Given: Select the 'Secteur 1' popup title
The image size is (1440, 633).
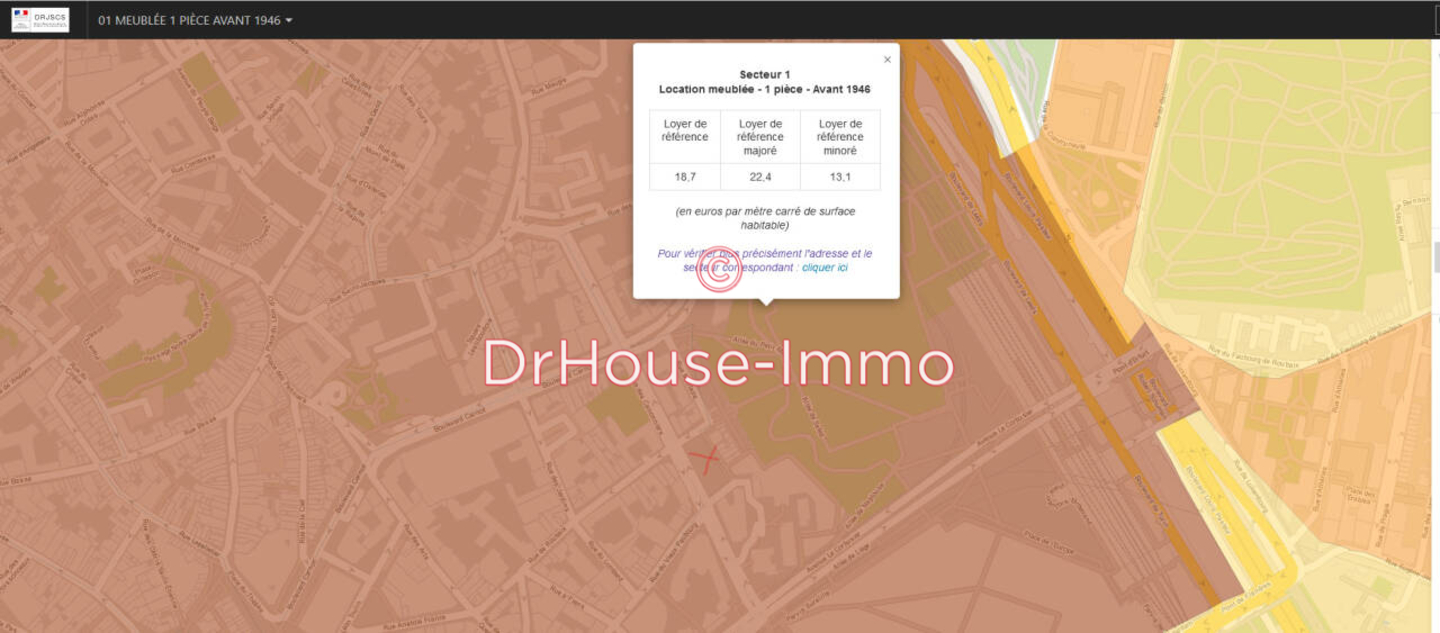Looking at the screenshot, I should 765,75.
